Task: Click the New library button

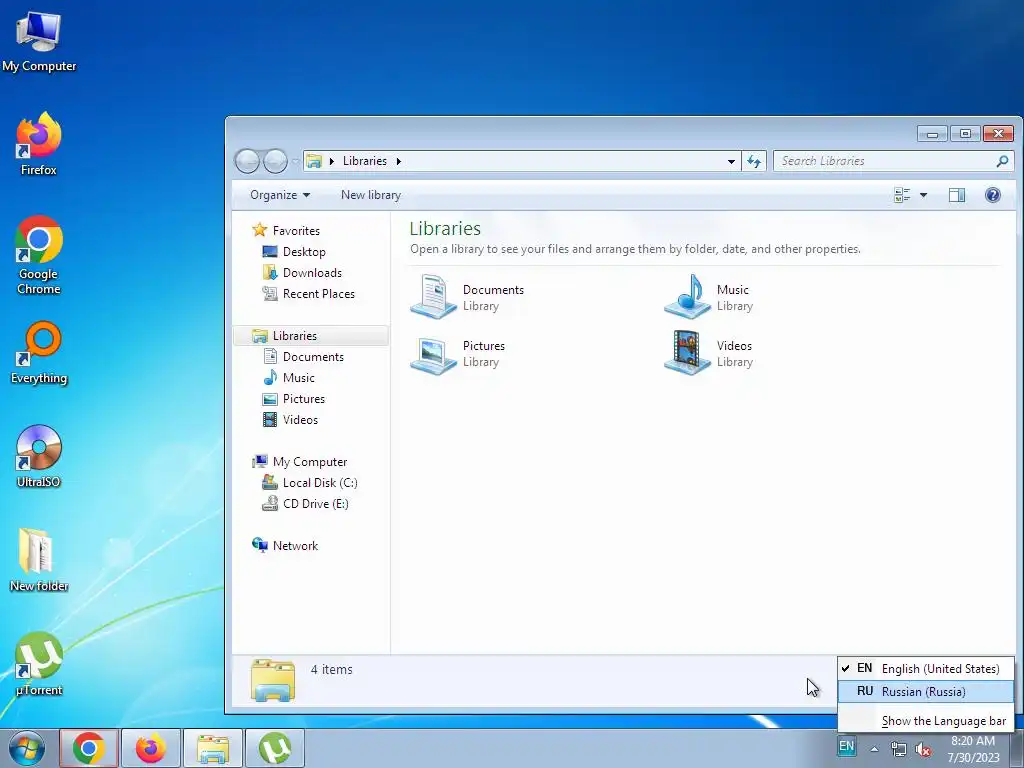Action: (371, 195)
